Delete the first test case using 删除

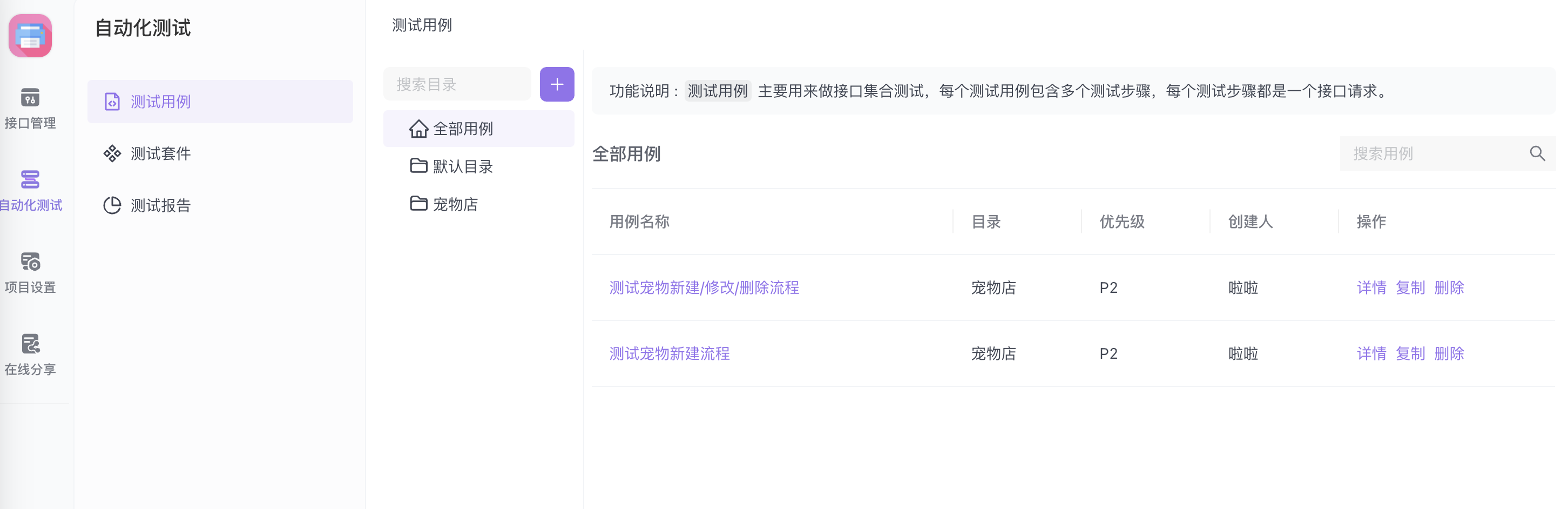pos(1449,287)
